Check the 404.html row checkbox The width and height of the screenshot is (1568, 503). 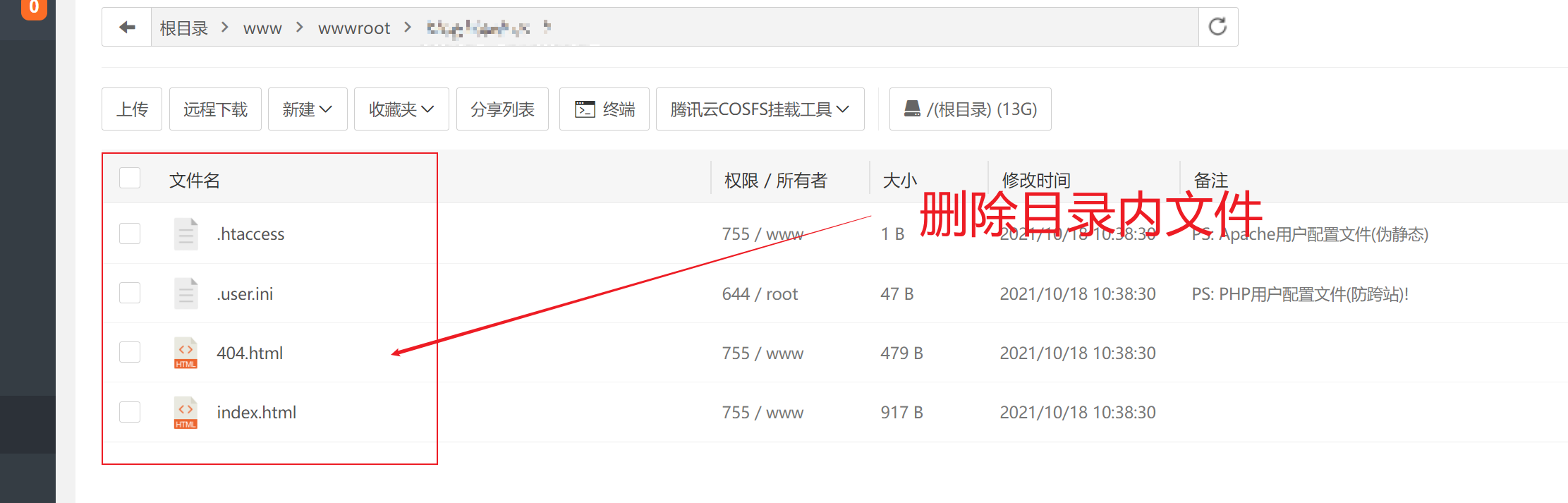[130, 352]
